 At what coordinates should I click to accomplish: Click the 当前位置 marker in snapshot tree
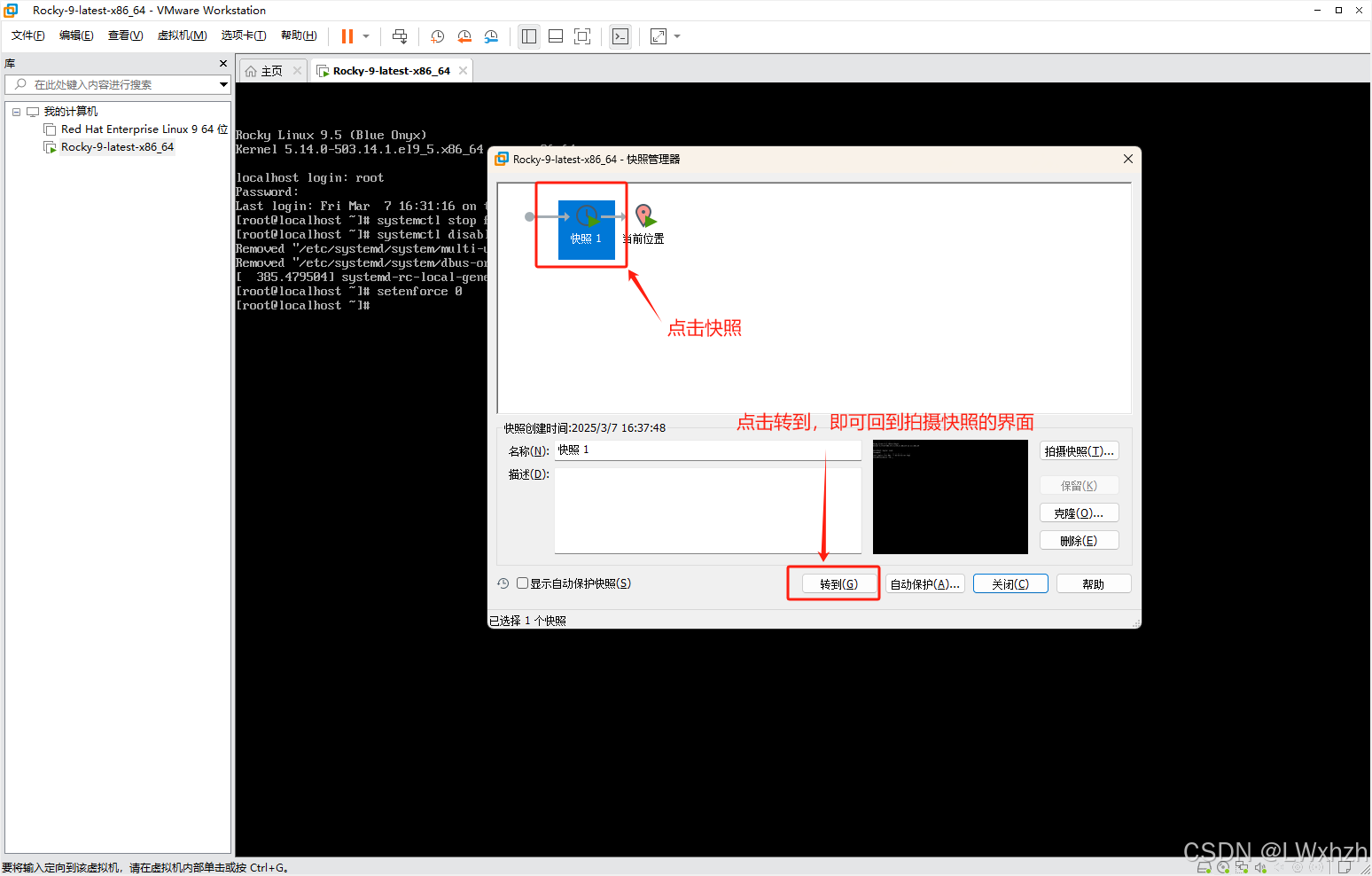pyautogui.click(x=644, y=225)
